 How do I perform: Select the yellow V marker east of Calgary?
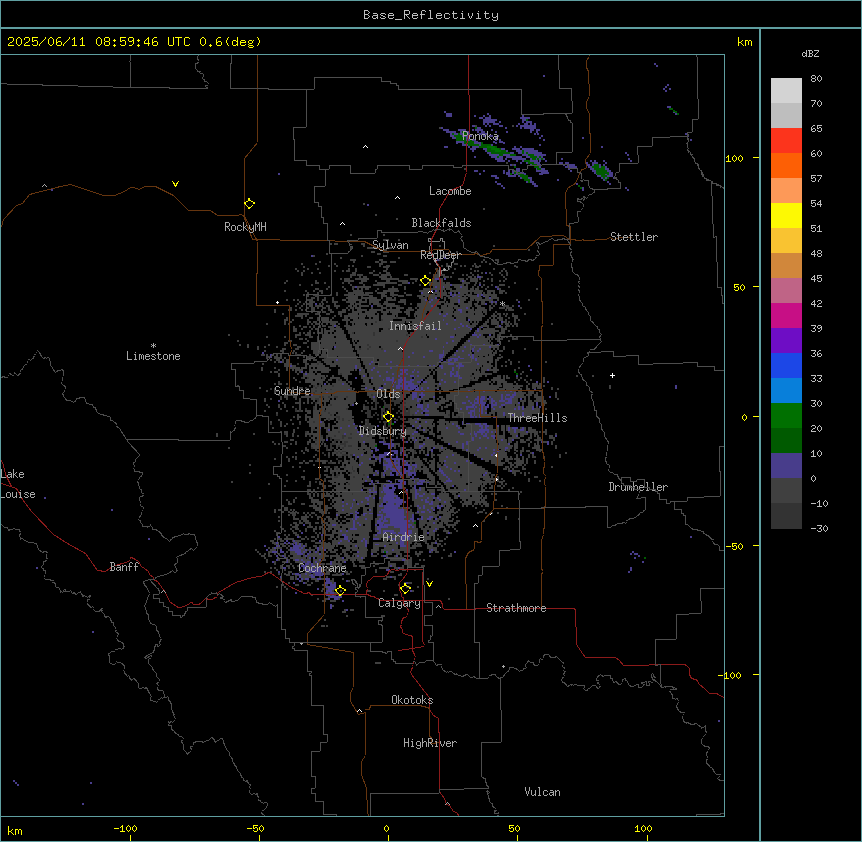coord(429,584)
